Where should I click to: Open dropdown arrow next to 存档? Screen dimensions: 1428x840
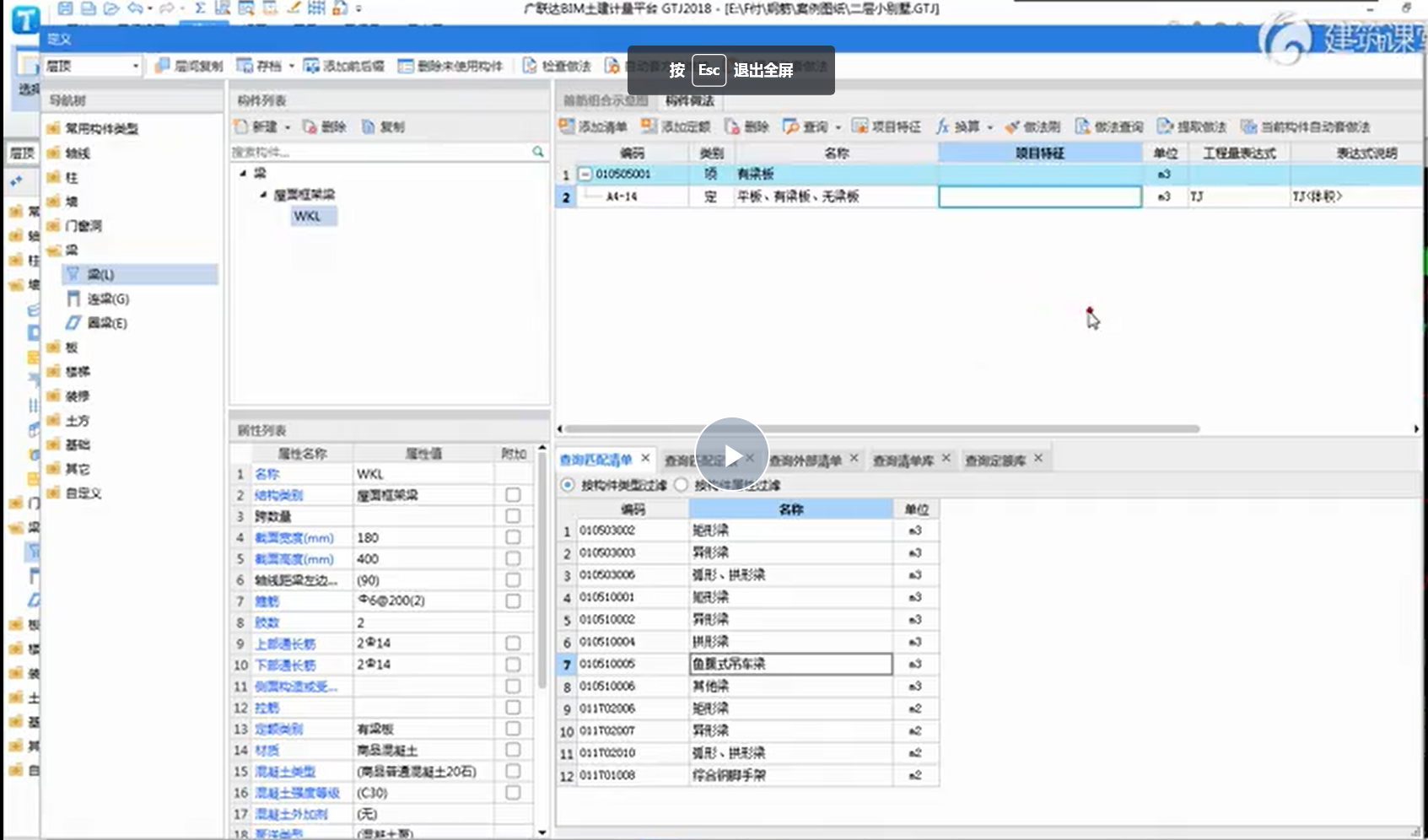coord(292,66)
